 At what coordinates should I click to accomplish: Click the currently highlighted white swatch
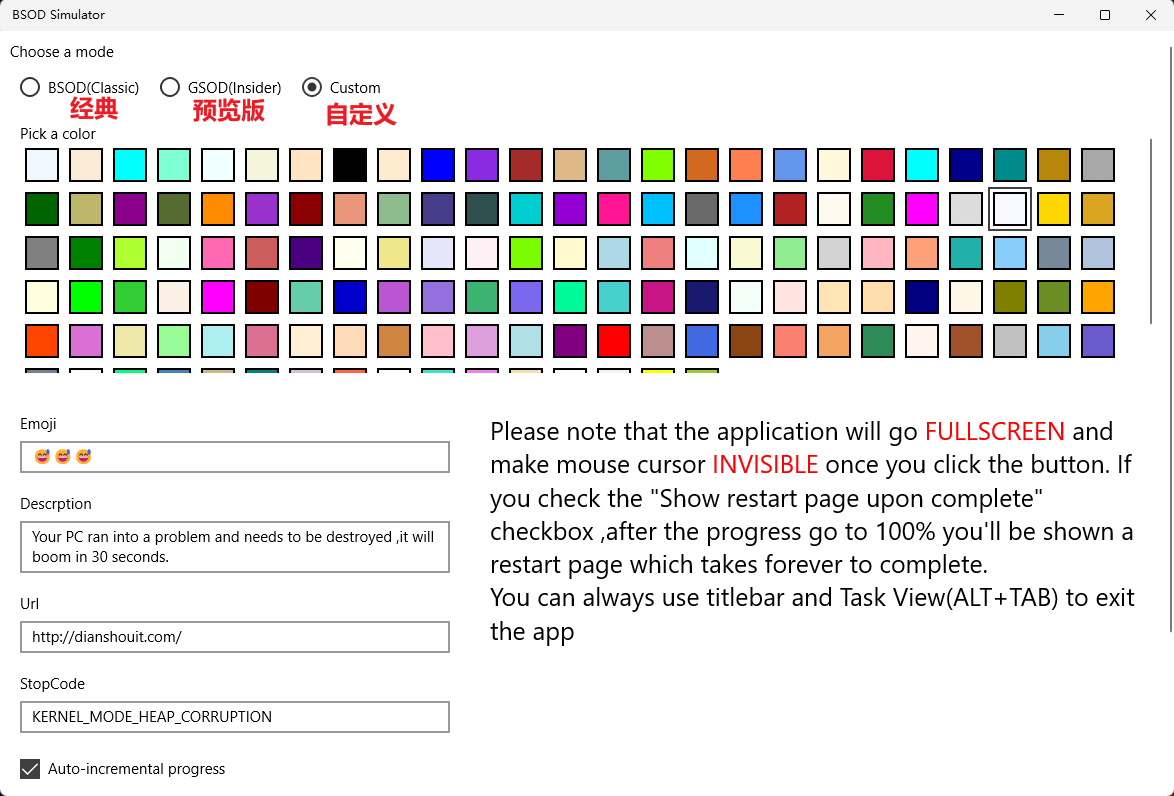point(1010,209)
